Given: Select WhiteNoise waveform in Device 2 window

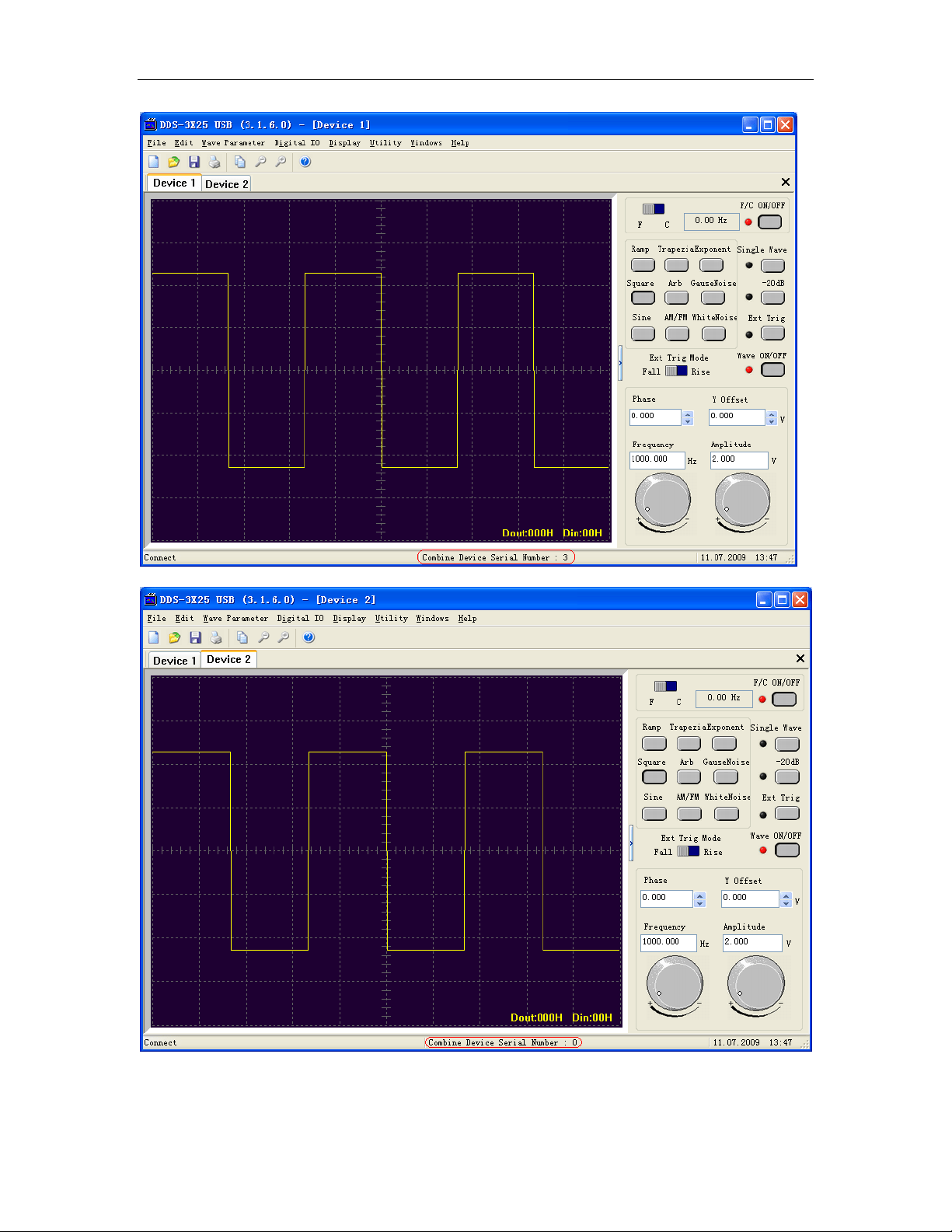Looking at the screenshot, I should (727, 814).
